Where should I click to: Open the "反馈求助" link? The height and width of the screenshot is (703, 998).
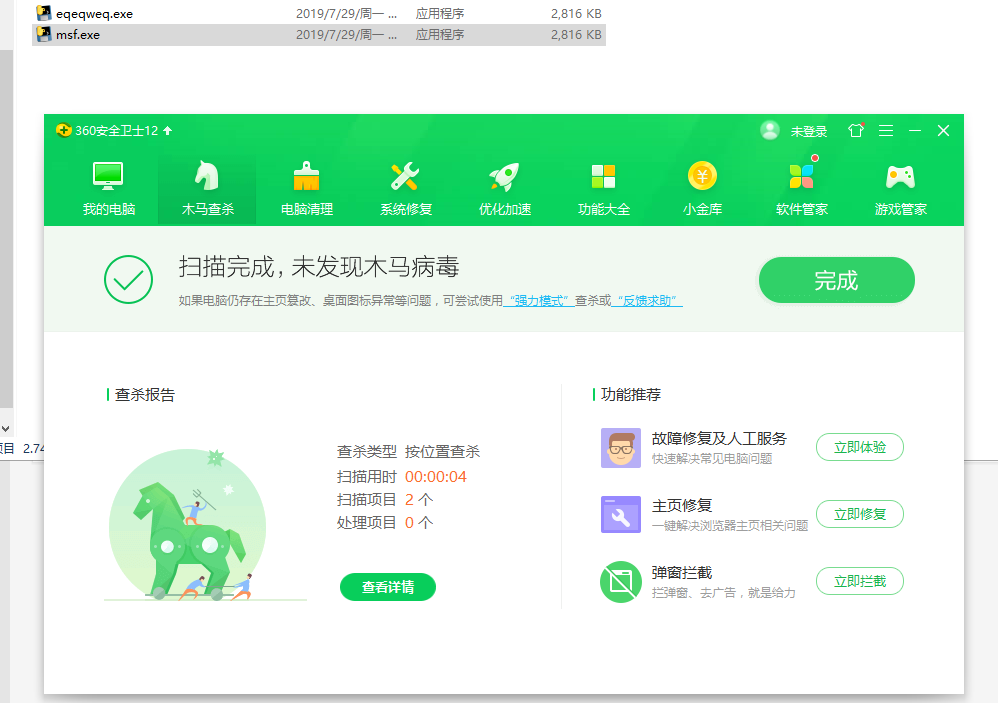[x=647, y=300]
